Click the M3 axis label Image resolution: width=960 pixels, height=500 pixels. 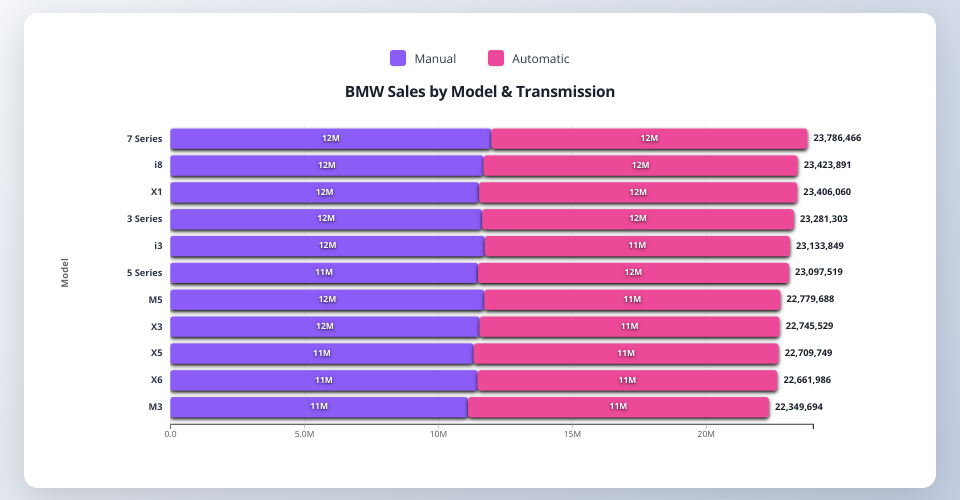tap(154, 407)
